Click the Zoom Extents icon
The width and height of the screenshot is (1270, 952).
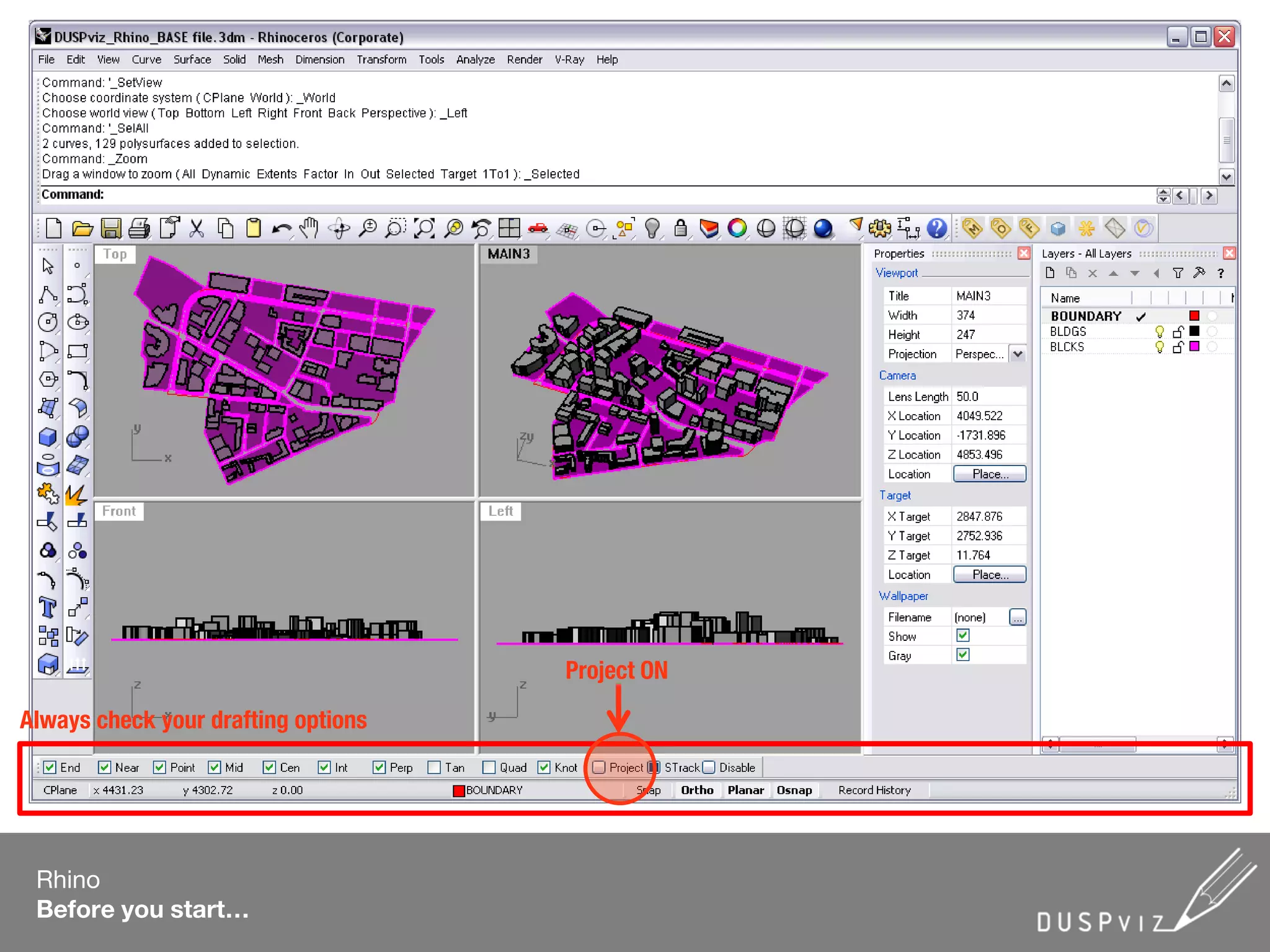click(425, 229)
